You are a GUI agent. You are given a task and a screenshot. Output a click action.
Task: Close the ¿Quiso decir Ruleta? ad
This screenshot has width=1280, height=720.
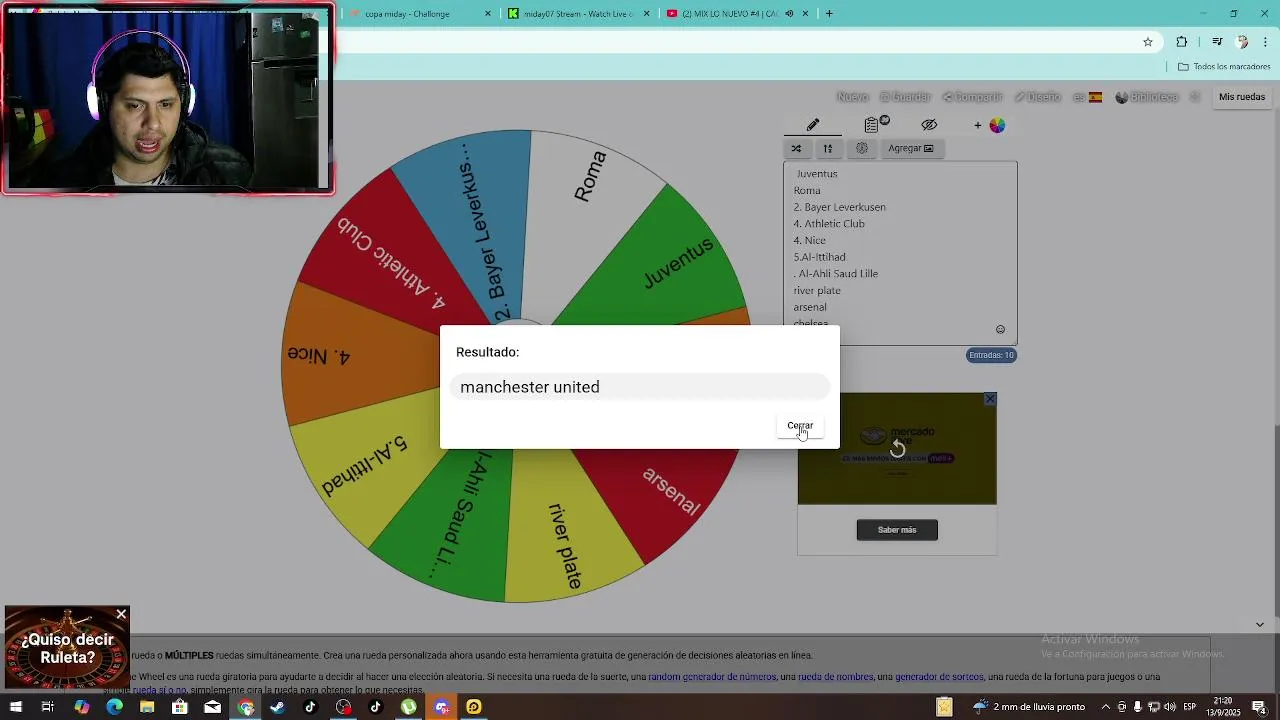(121, 614)
